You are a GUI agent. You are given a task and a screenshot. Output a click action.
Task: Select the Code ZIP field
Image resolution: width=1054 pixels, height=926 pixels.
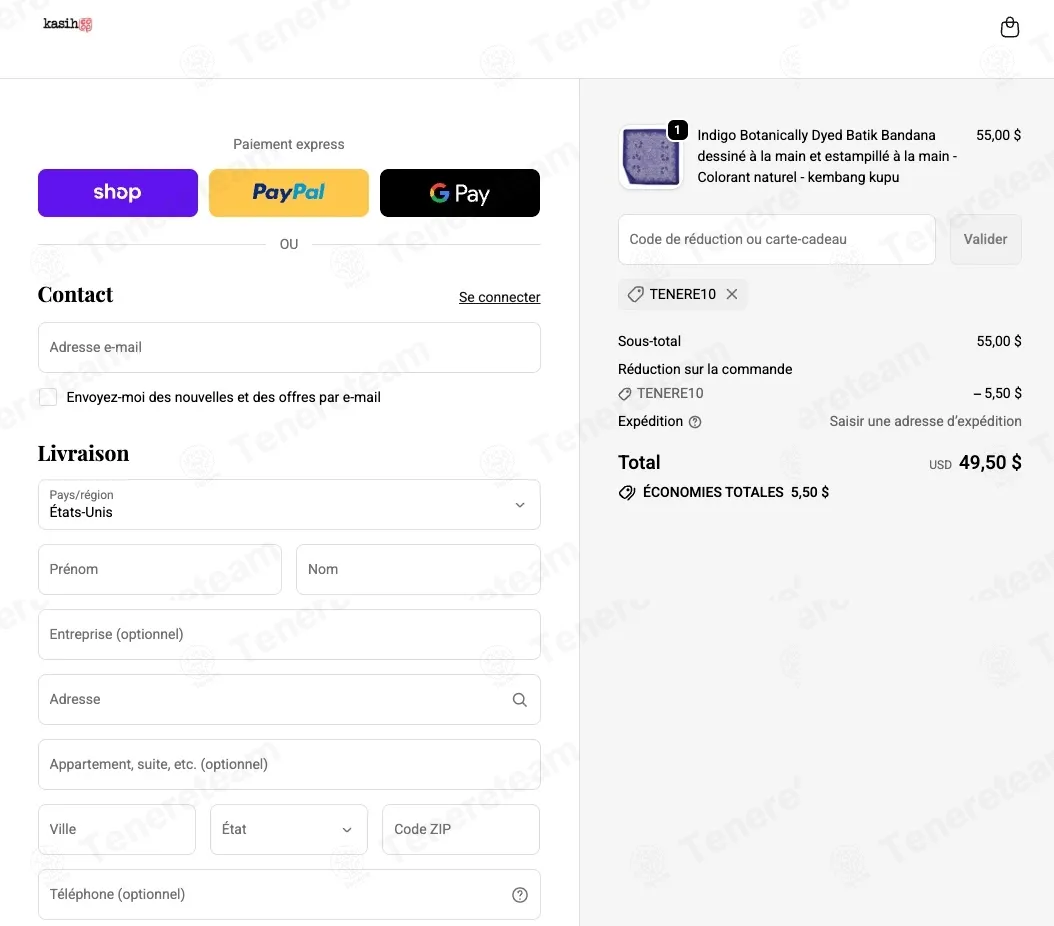pos(461,829)
